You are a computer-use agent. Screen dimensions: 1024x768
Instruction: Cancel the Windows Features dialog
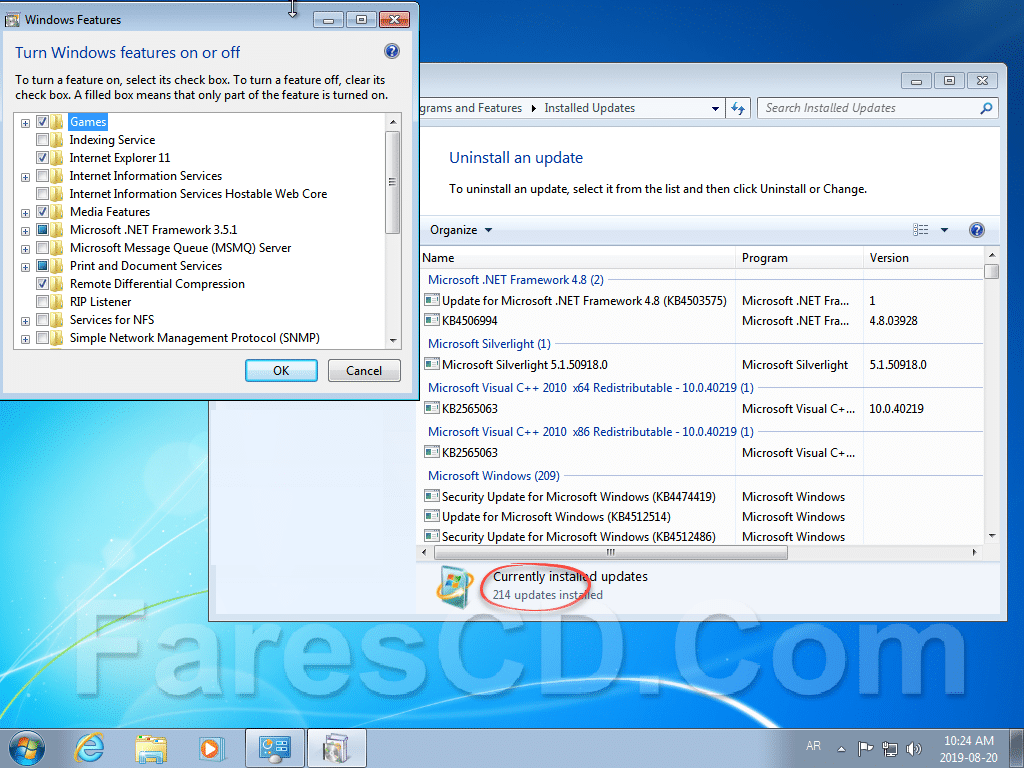(x=364, y=370)
